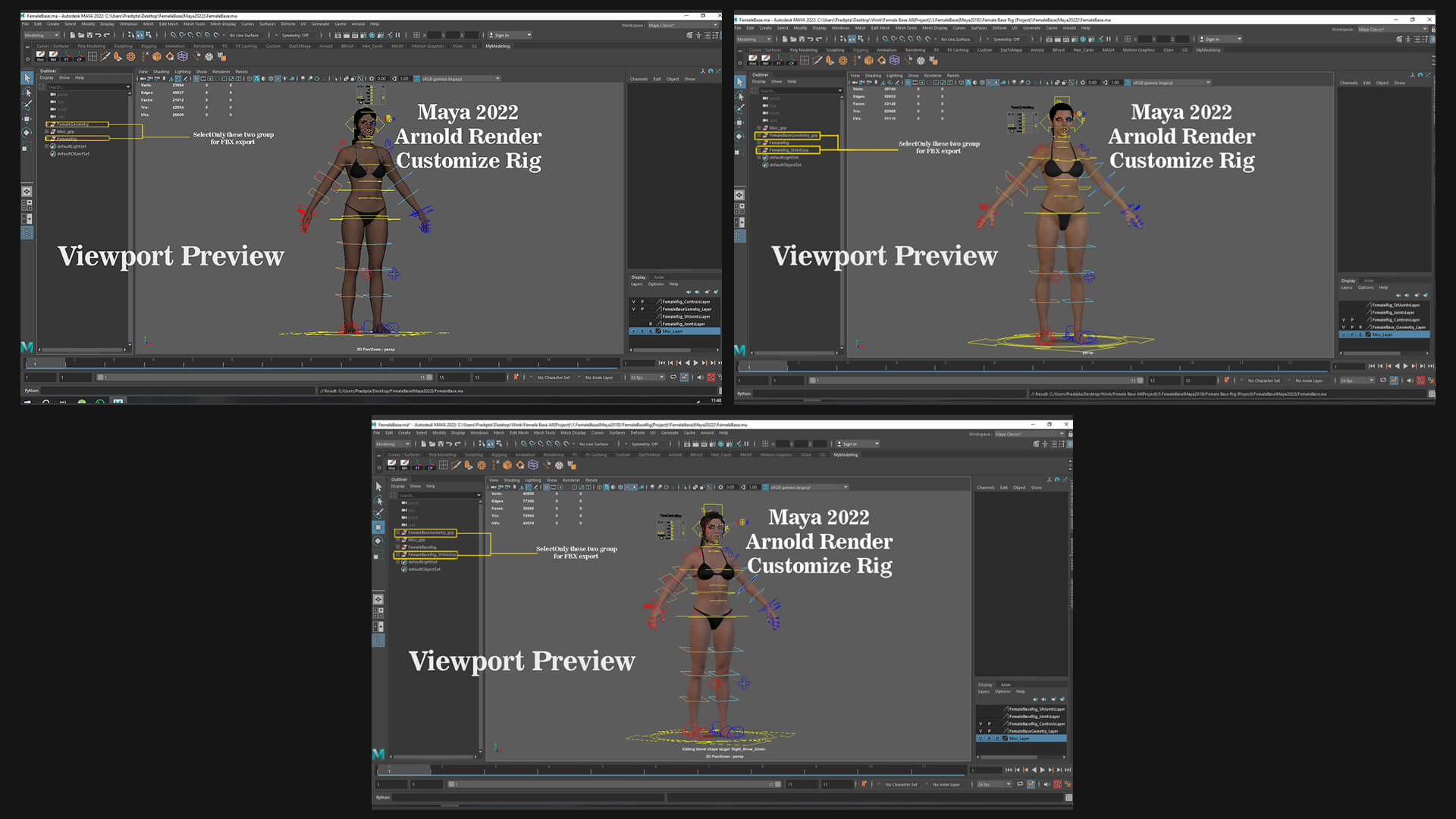Toggle V visibility of Misc_Layer in bottom window

981,739
